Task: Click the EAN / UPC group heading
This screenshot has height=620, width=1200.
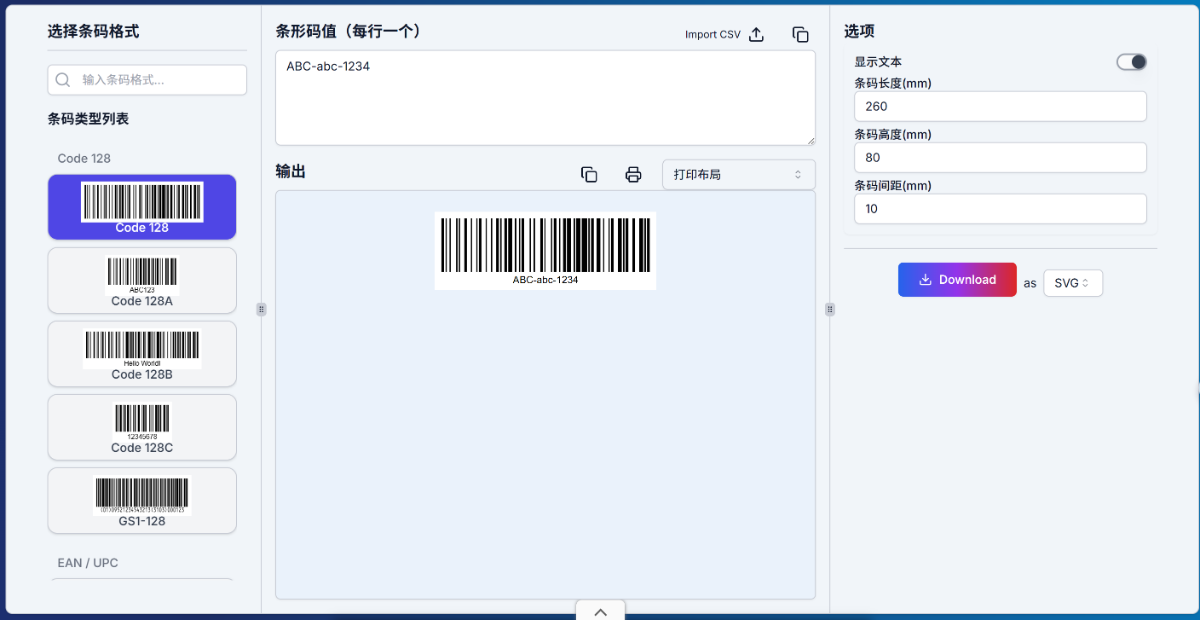Action: pos(88,563)
